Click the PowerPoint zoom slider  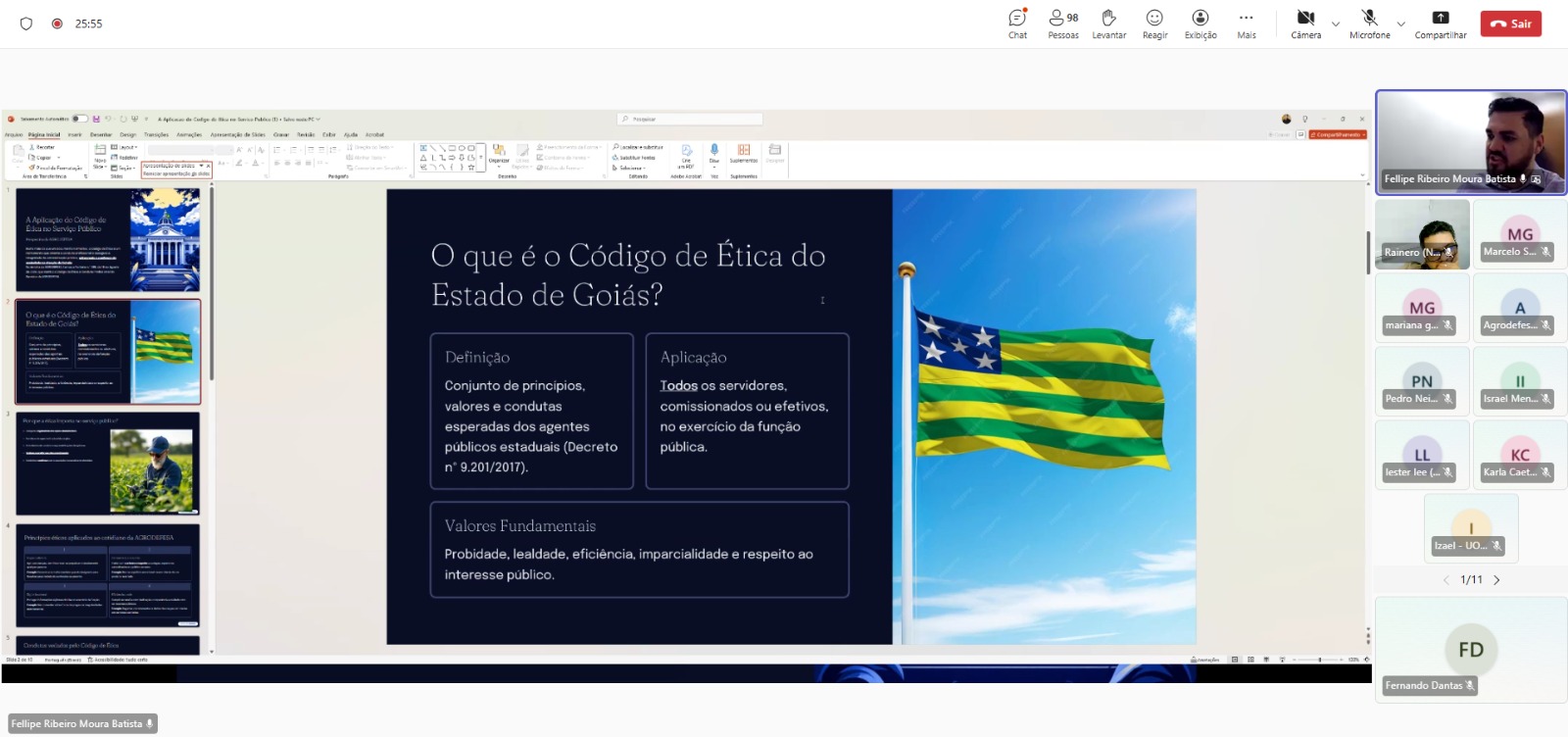(1319, 660)
